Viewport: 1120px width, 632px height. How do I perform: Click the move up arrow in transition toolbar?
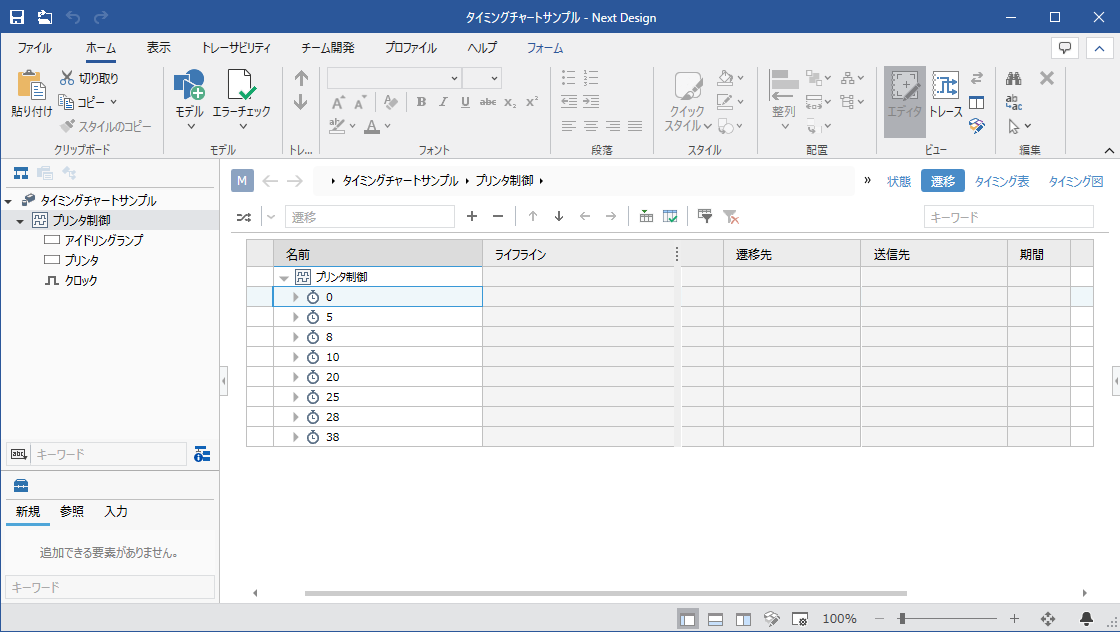click(533, 216)
